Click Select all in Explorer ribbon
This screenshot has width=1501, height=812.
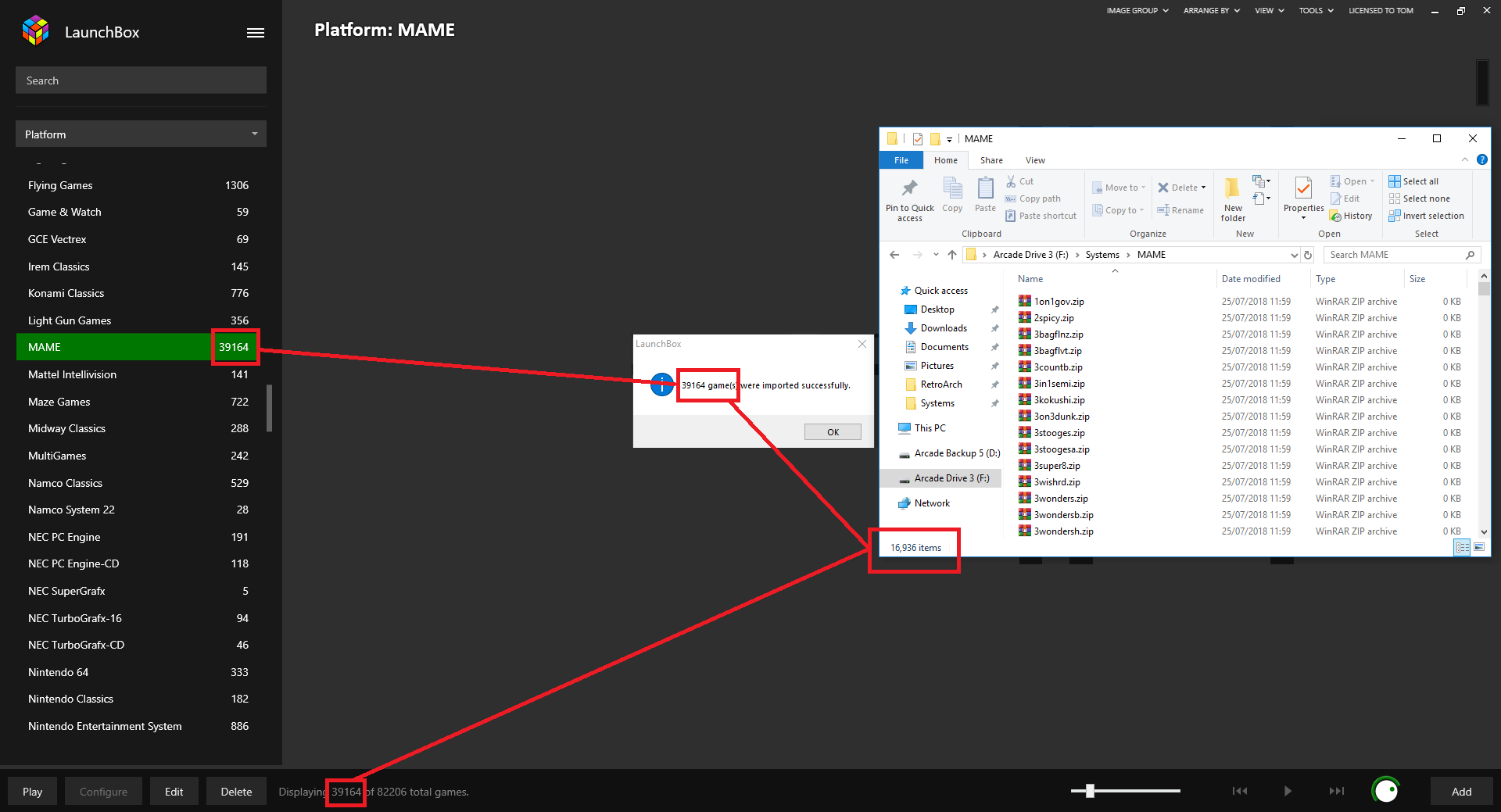(x=1413, y=181)
